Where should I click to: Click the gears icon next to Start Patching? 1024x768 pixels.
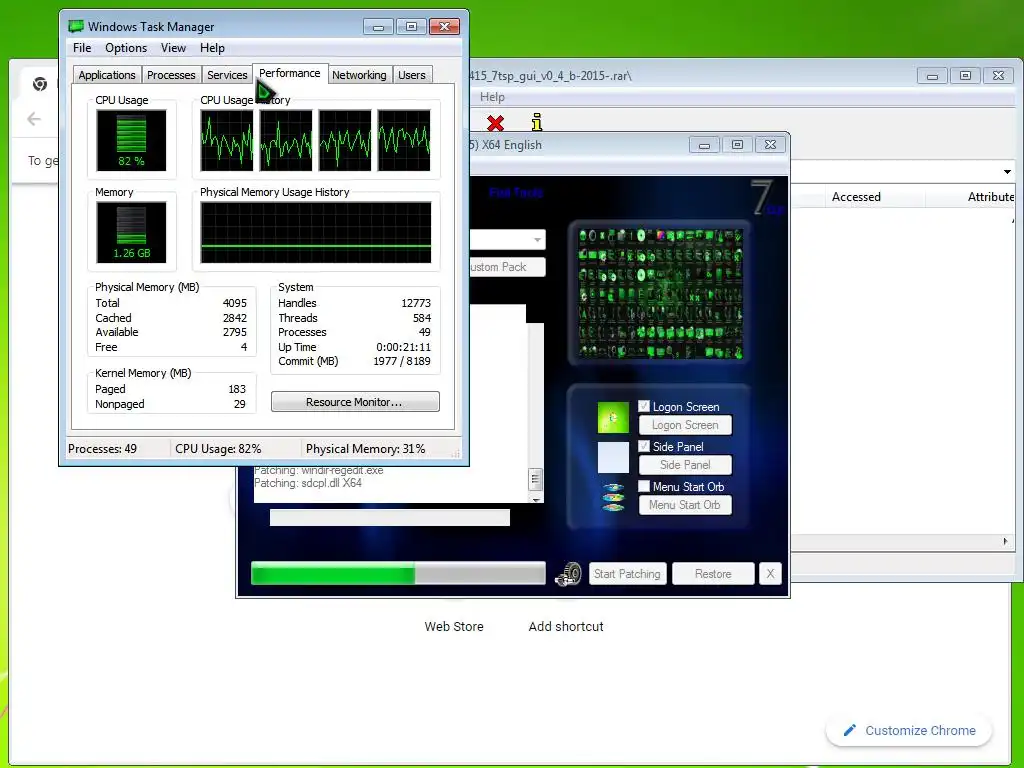click(x=568, y=573)
